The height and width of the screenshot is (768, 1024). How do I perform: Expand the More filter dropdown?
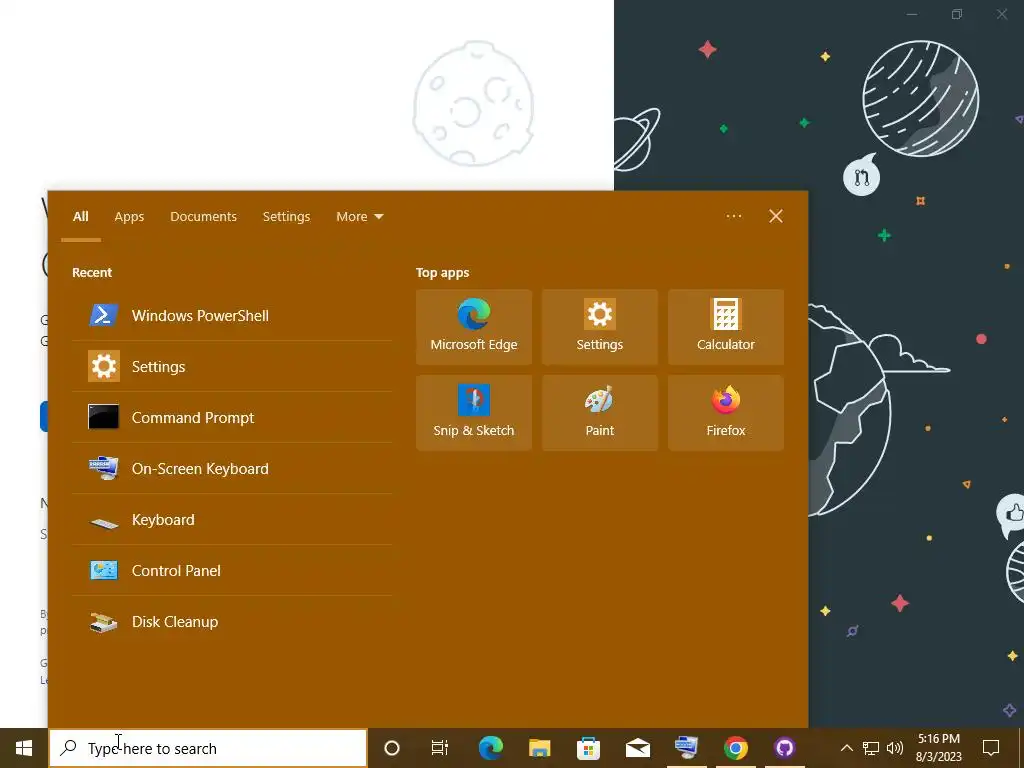[x=359, y=217]
